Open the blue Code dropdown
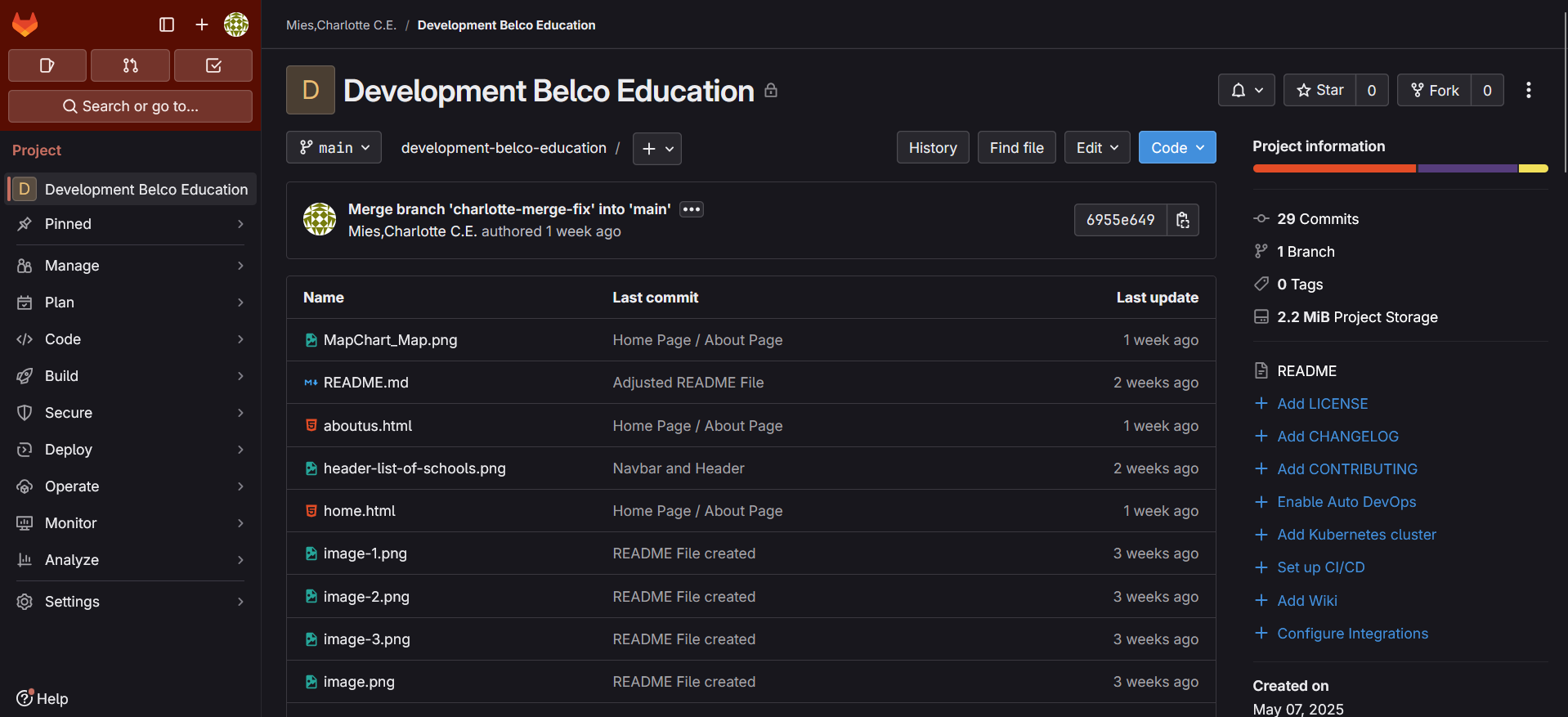1568x717 pixels. (x=1176, y=148)
